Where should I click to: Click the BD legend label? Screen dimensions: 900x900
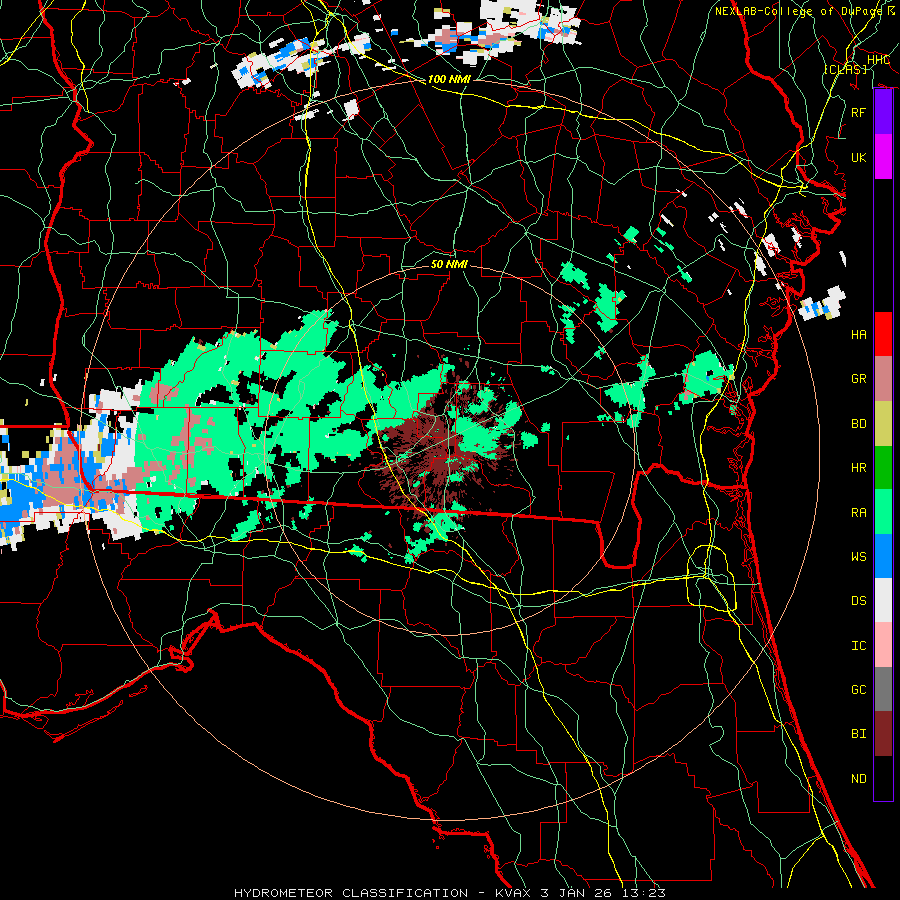(859, 423)
